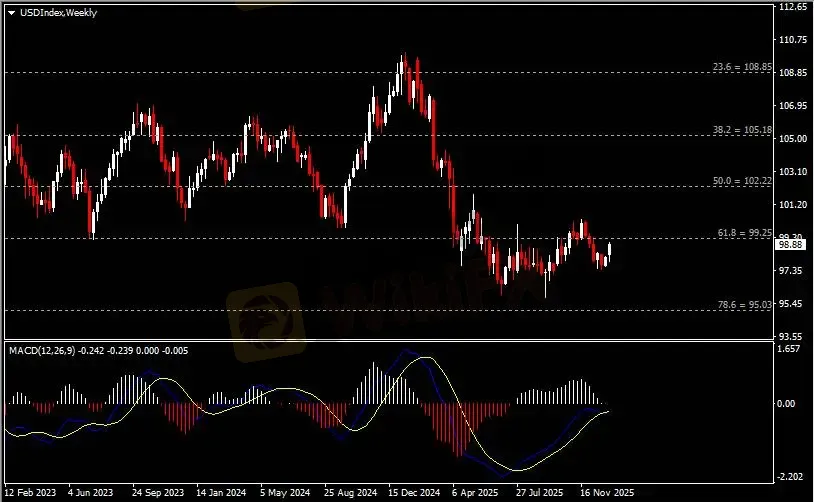Pick the 61.8 = 99.25 Fibonacci label

tap(744, 232)
